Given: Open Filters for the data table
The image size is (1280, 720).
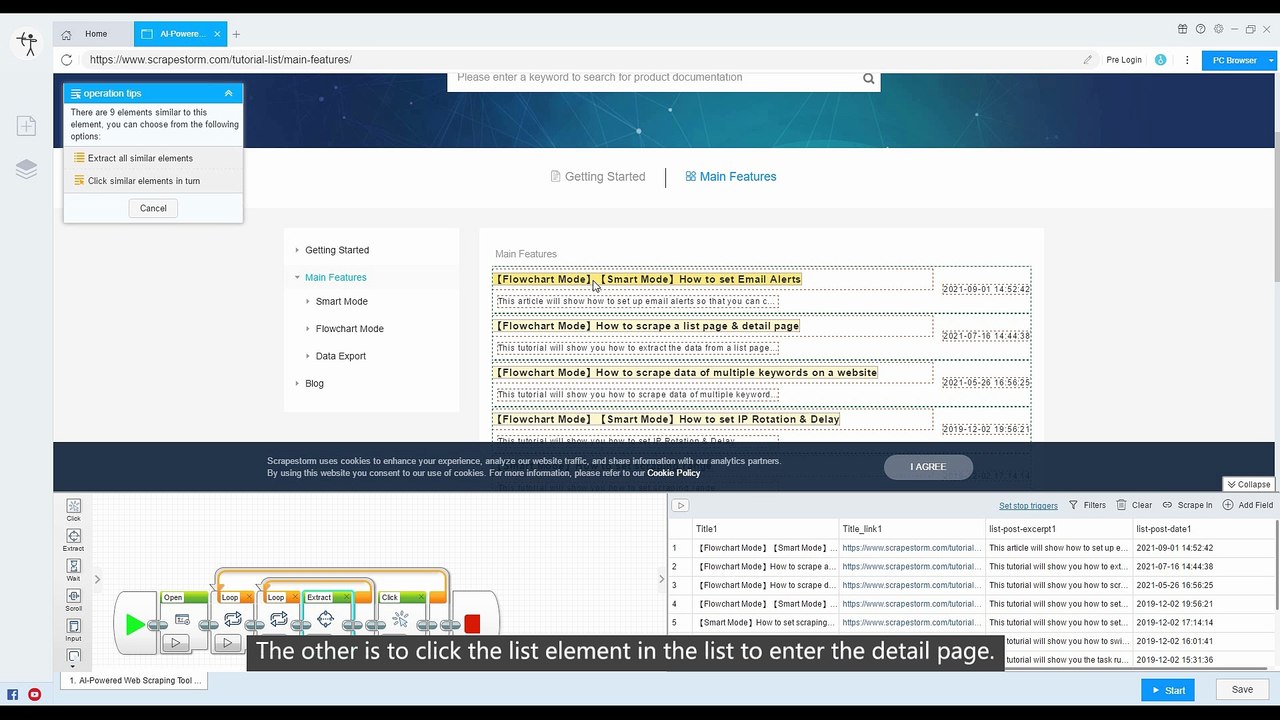Looking at the screenshot, I should pyautogui.click(x=1087, y=506).
